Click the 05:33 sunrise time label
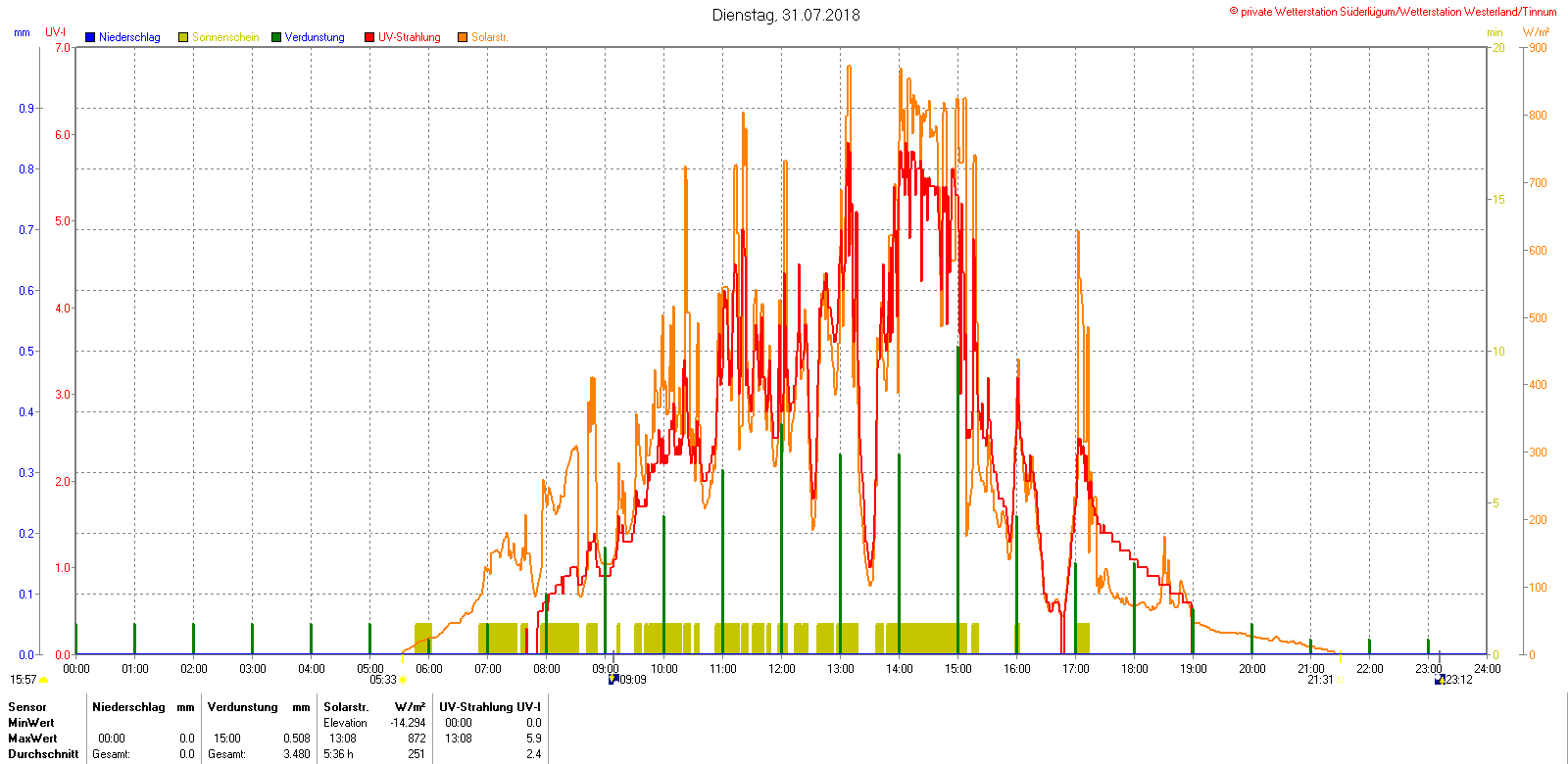This screenshot has height=764, width=1568. click(x=383, y=680)
